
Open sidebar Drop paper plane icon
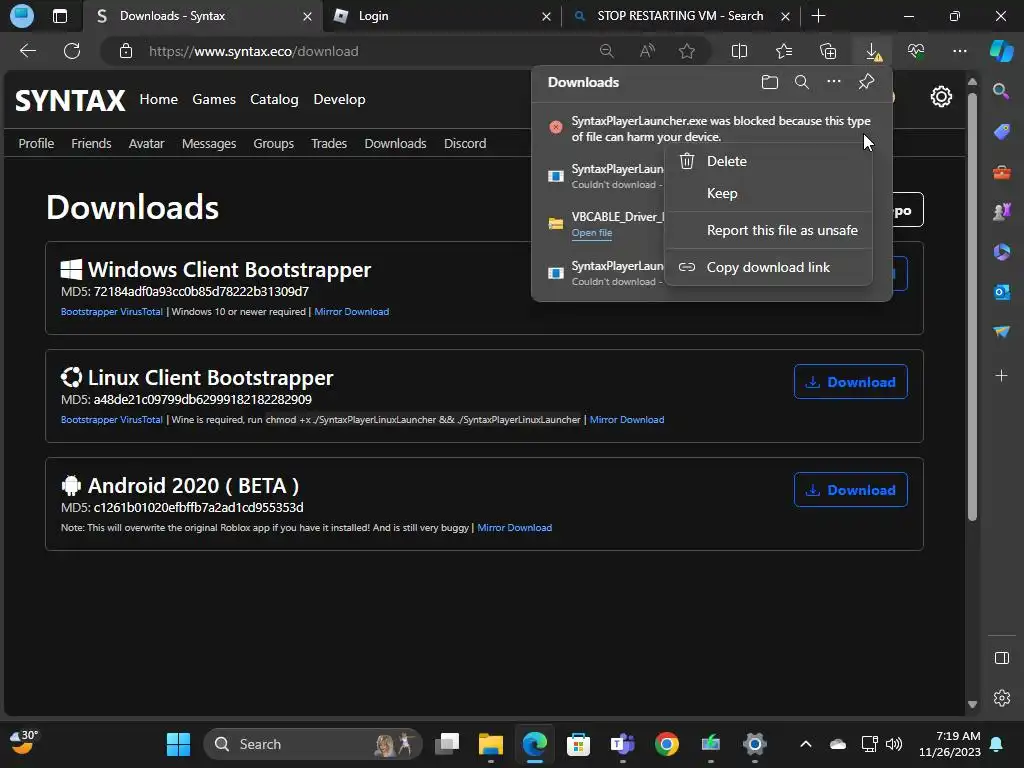(1001, 332)
